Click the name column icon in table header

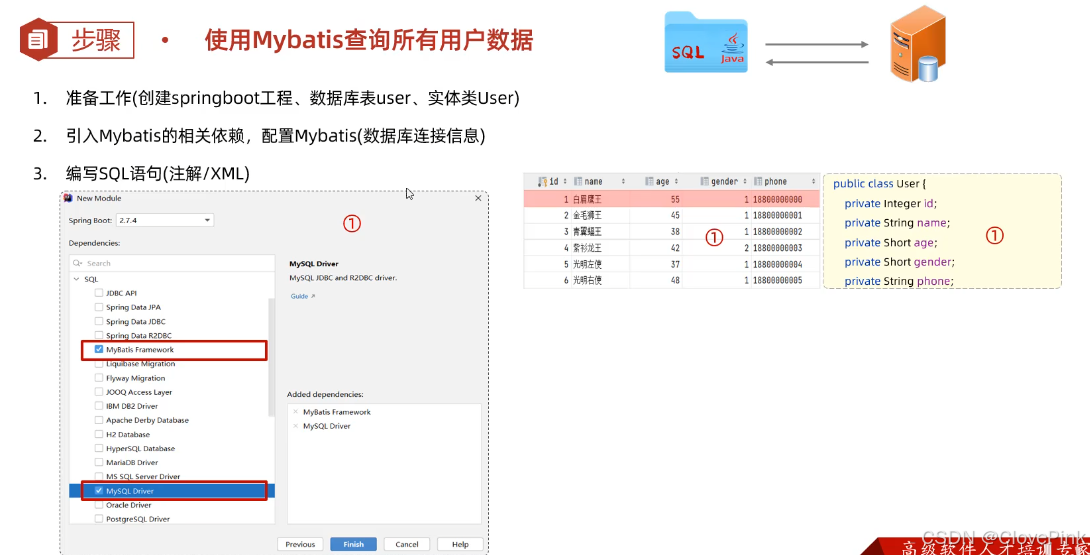pyautogui.click(x=578, y=182)
